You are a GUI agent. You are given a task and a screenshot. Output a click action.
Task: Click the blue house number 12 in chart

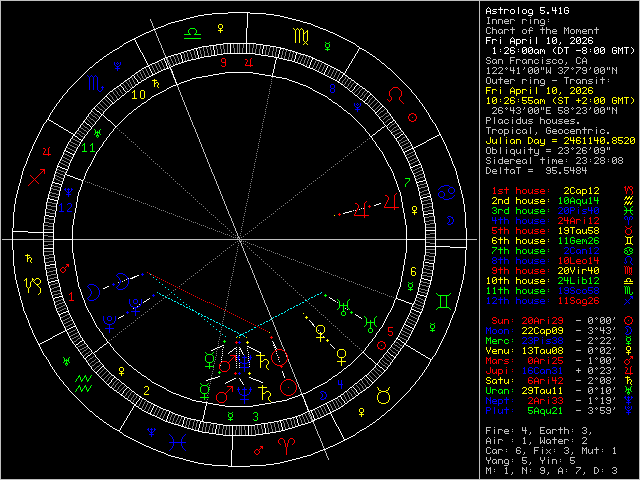pyautogui.click(x=65, y=207)
